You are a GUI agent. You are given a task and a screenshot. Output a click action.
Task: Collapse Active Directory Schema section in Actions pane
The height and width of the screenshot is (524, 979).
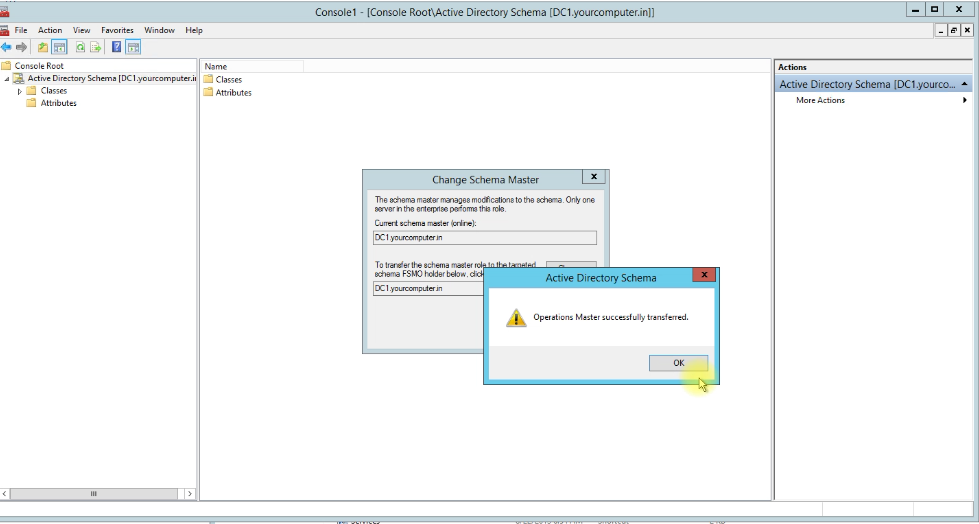click(965, 84)
